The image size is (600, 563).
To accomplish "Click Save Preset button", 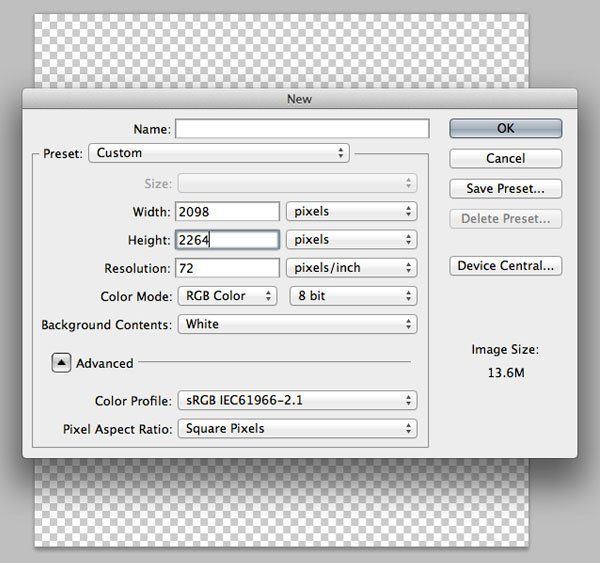I will [x=505, y=189].
